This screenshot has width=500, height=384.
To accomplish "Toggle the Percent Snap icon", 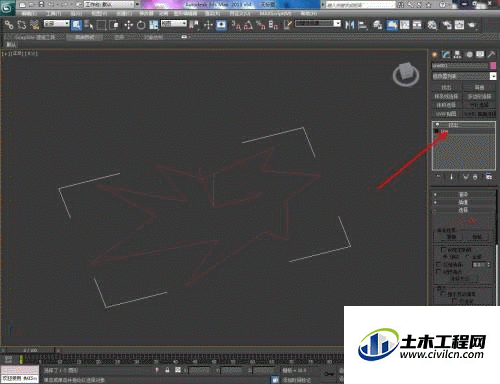I will click(x=260, y=25).
